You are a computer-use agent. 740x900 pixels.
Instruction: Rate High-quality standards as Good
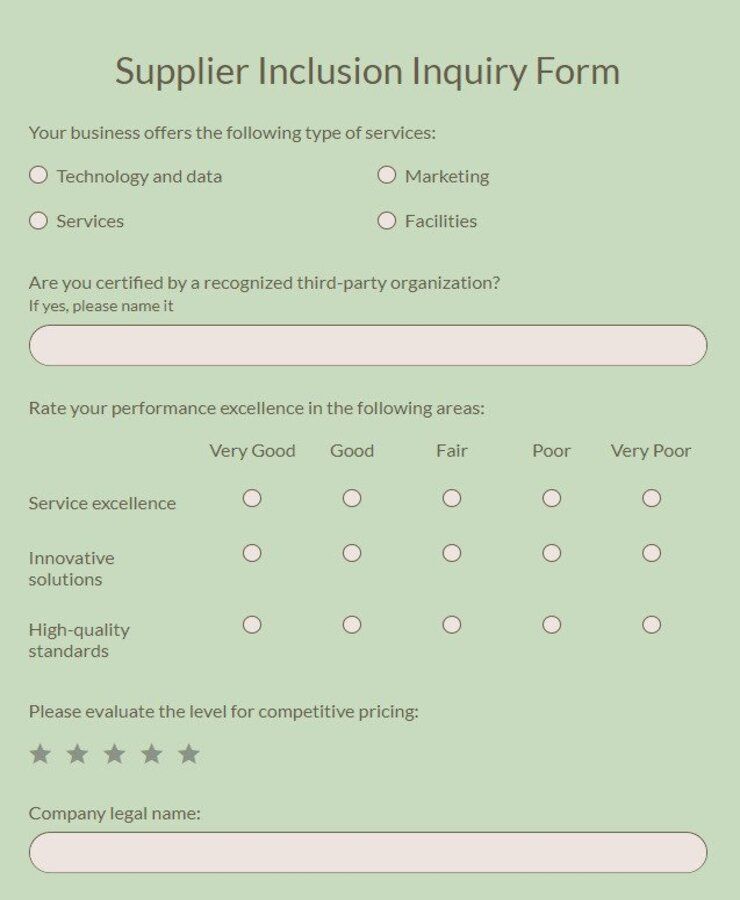click(351, 625)
